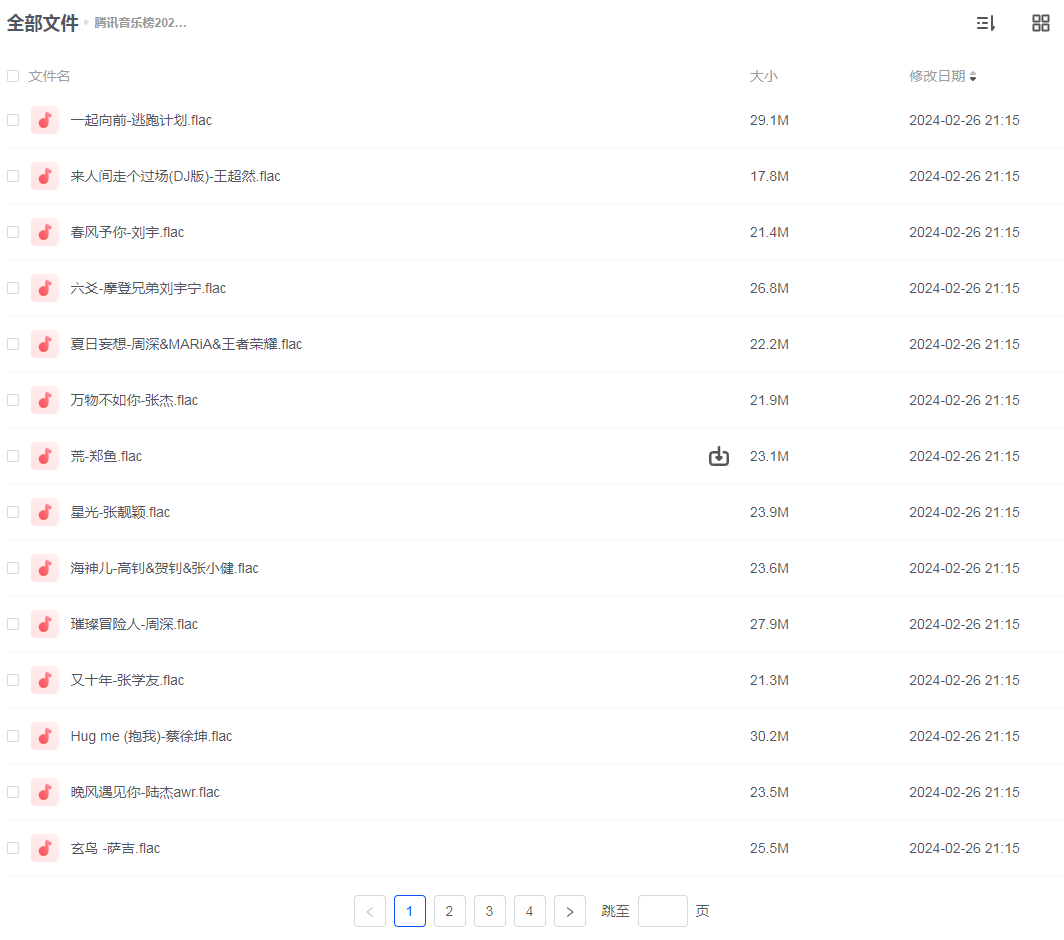Go to next page arrow
The height and width of the screenshot is (940, 1064).
click(569, 911)
